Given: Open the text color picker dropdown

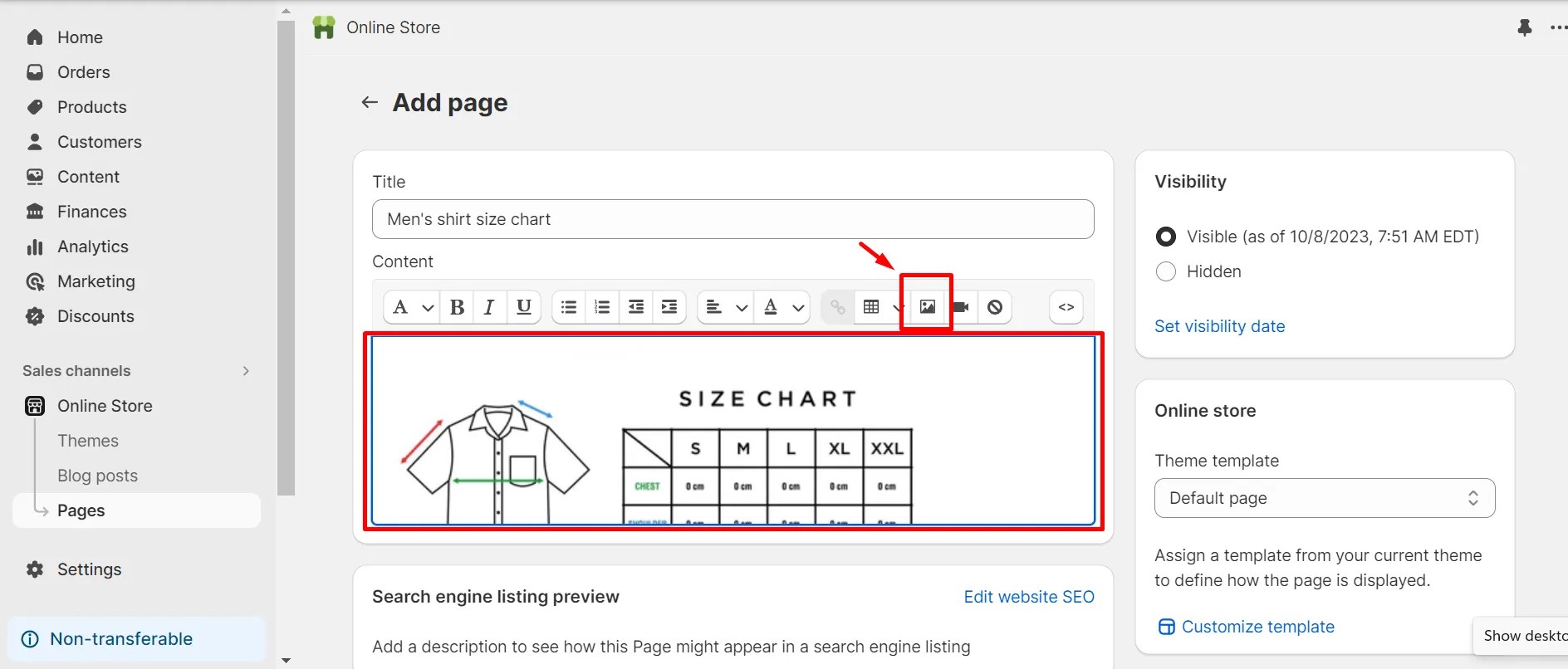Looking at the screenshot, I should coord(798,308).
